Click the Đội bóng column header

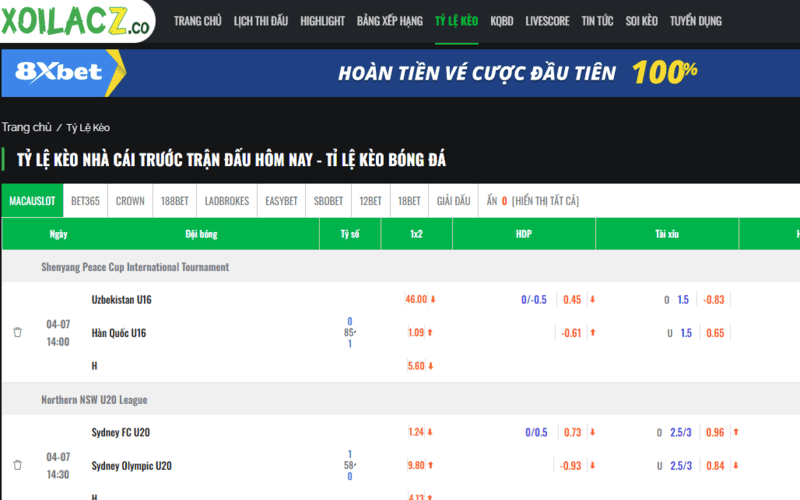click(x=201, y=234)
